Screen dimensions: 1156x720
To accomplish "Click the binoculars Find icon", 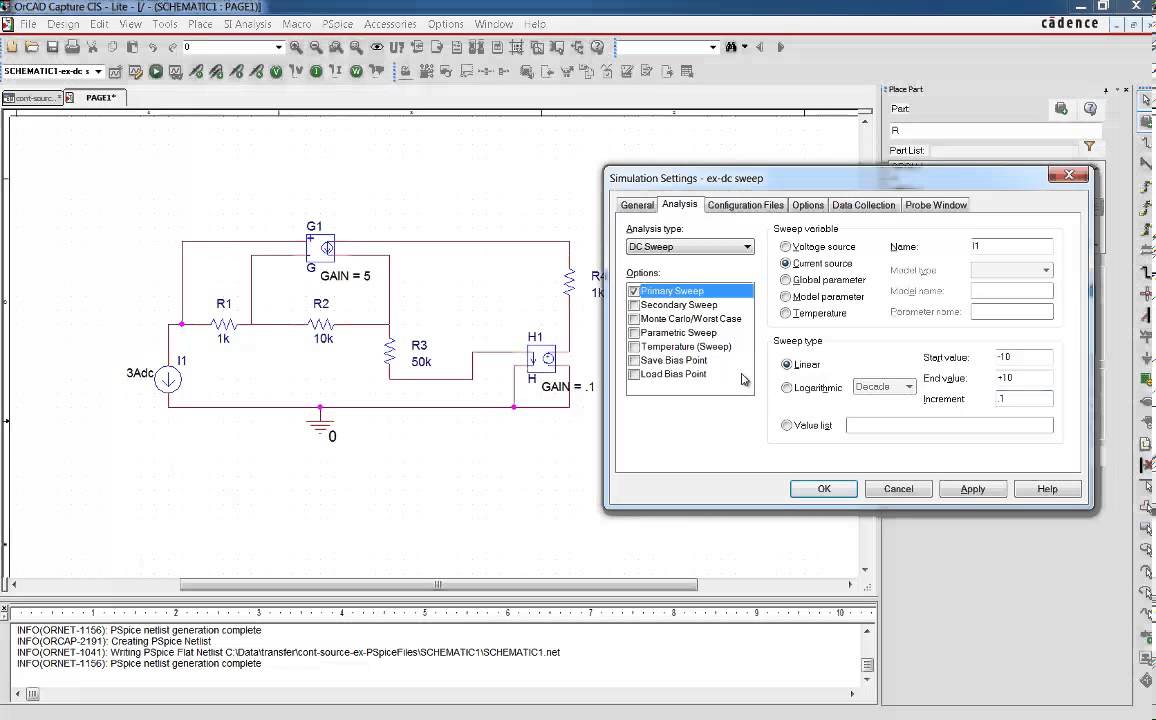I will click(x=731, y=47).
